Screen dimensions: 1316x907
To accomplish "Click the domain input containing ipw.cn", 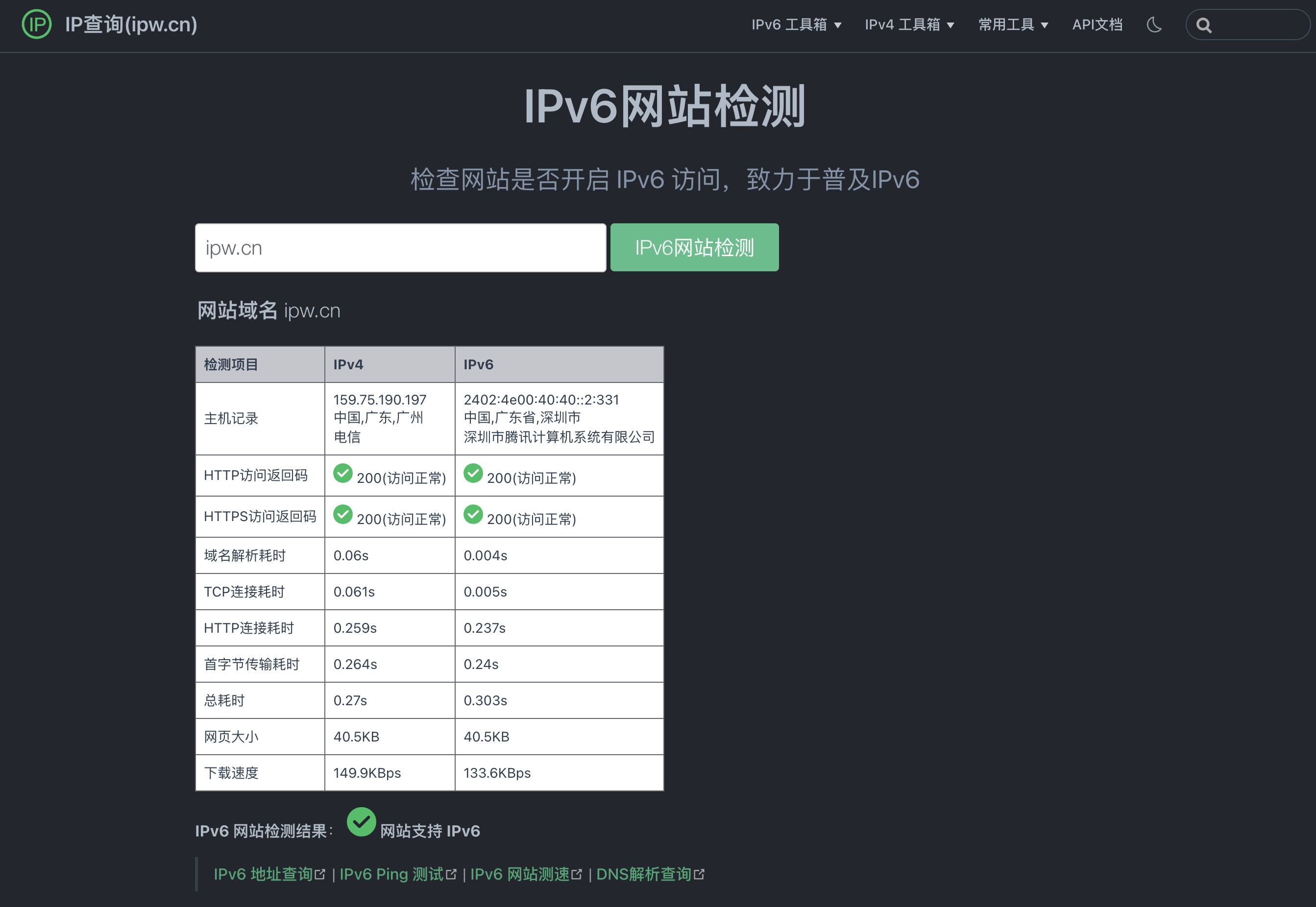I will pos(400,247).
